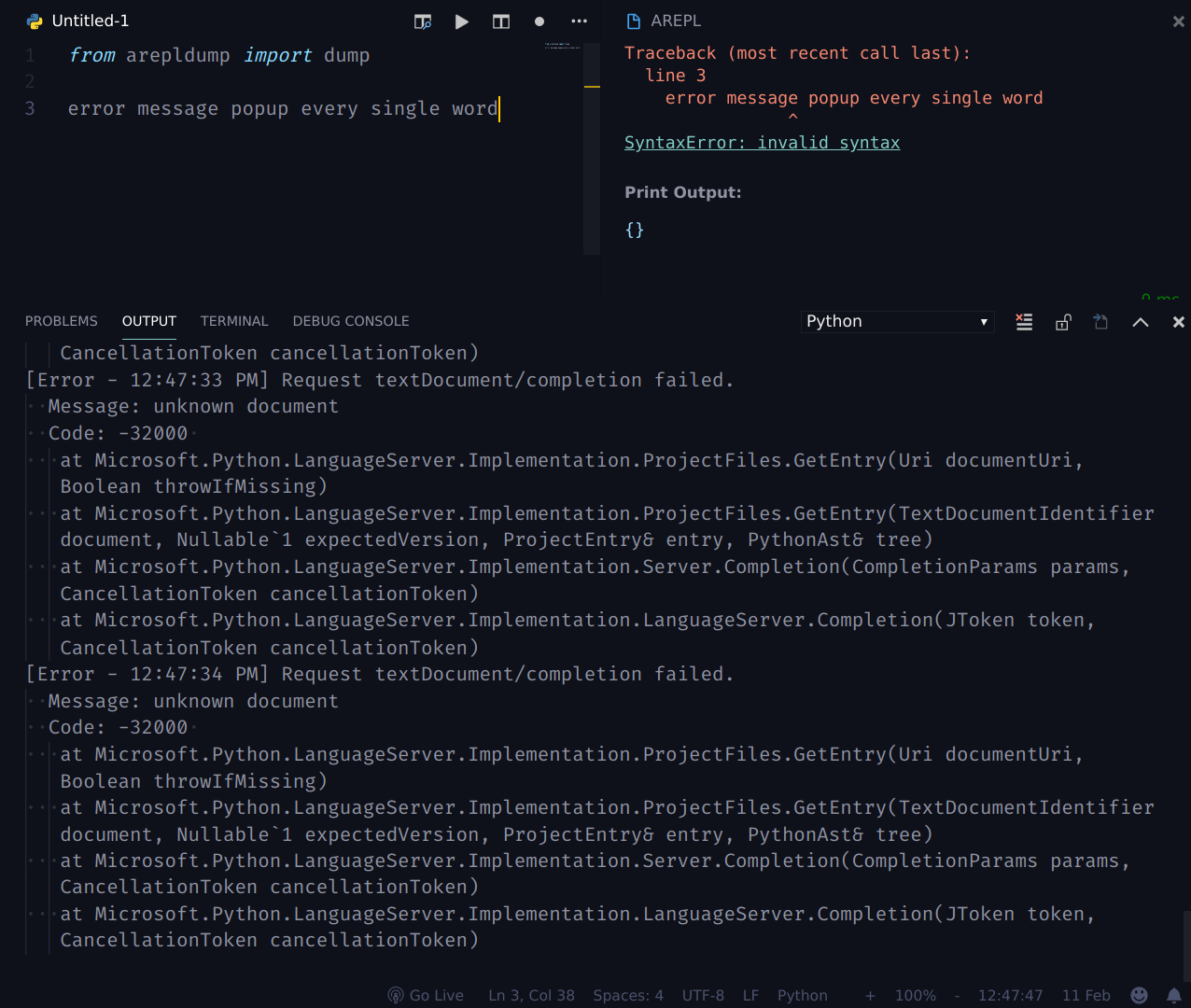Image resolution: width=1191 pixels, height=1008 pixels.
Task: Follow the SyntaxError: invalid syntax link
Action: 762,142
